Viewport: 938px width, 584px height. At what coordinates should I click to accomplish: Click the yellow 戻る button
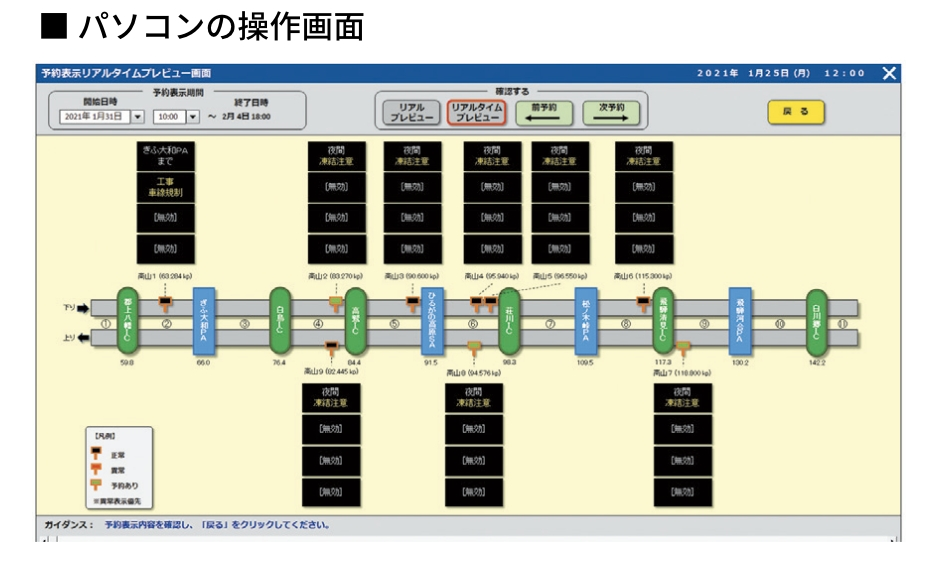tap(795, 111)
